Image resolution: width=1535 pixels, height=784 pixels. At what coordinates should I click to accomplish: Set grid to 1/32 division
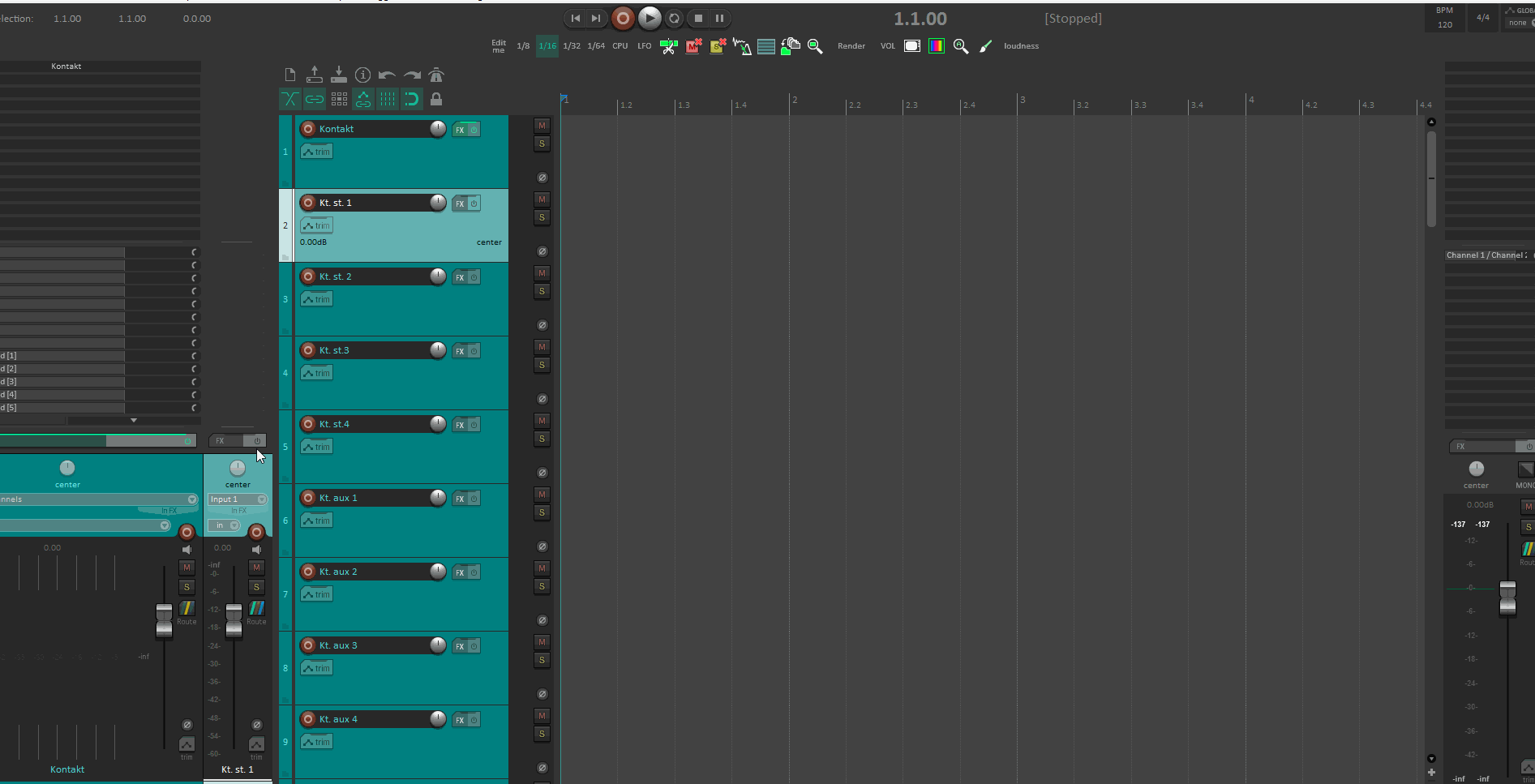(572, 46)
